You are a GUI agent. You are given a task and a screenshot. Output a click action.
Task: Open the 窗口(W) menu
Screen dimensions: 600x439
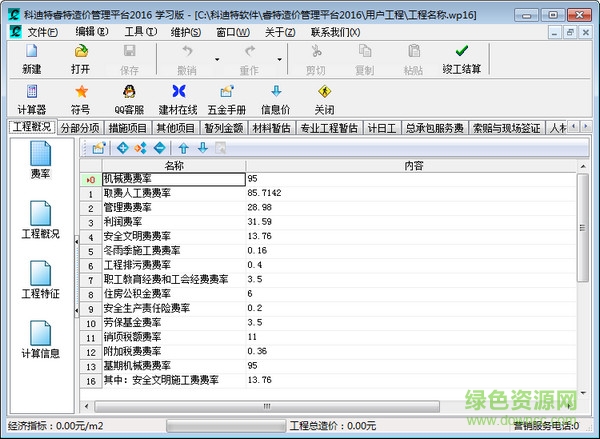pyautogui.click(x=233, y=32)
